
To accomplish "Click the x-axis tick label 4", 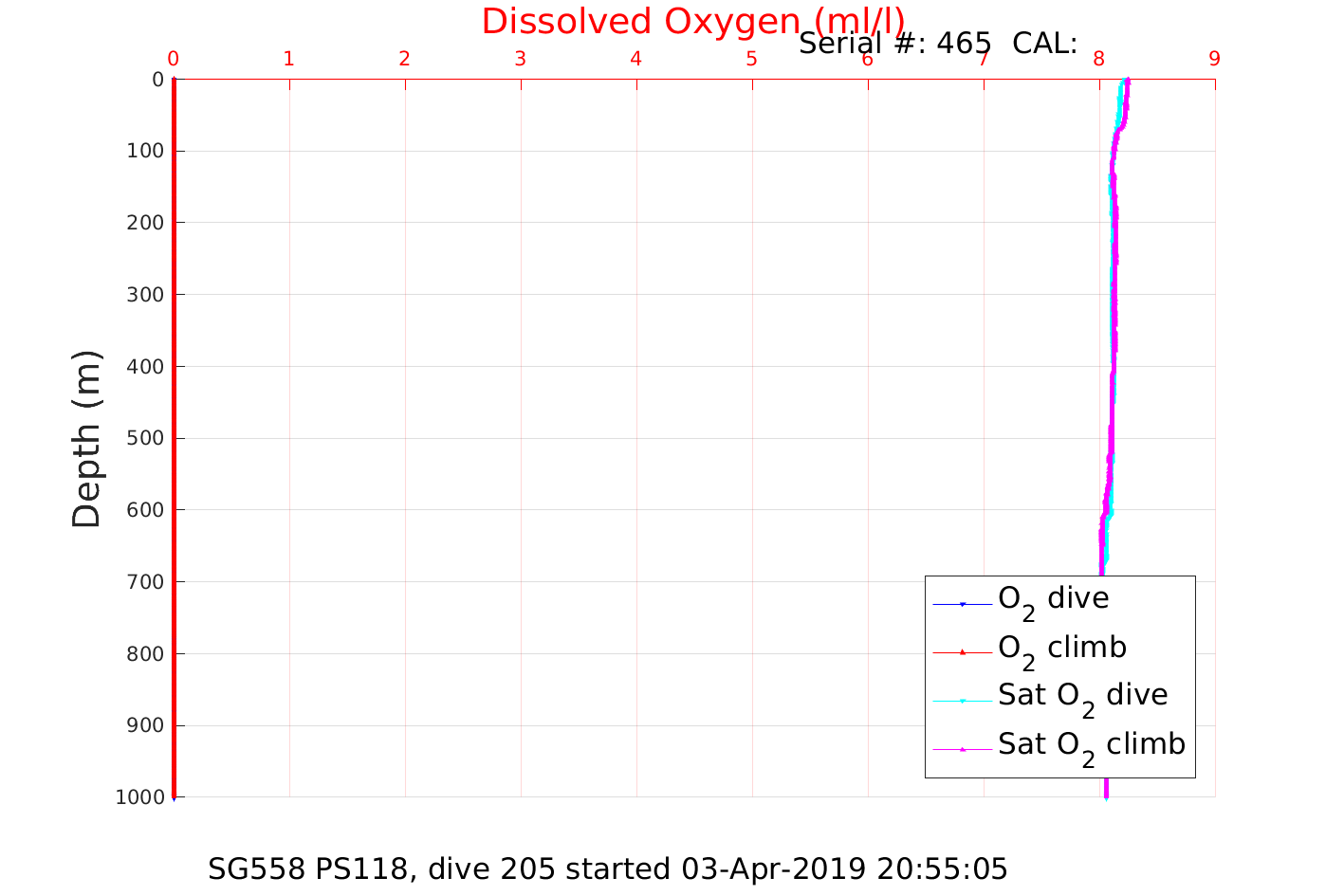I will [x=636, y=59].
